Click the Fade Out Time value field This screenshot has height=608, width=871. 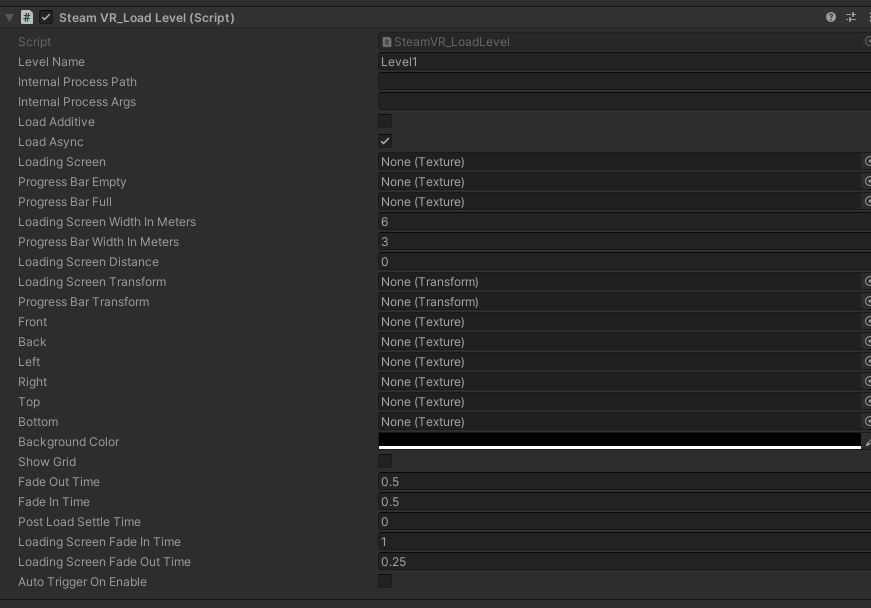coord(620,481)
